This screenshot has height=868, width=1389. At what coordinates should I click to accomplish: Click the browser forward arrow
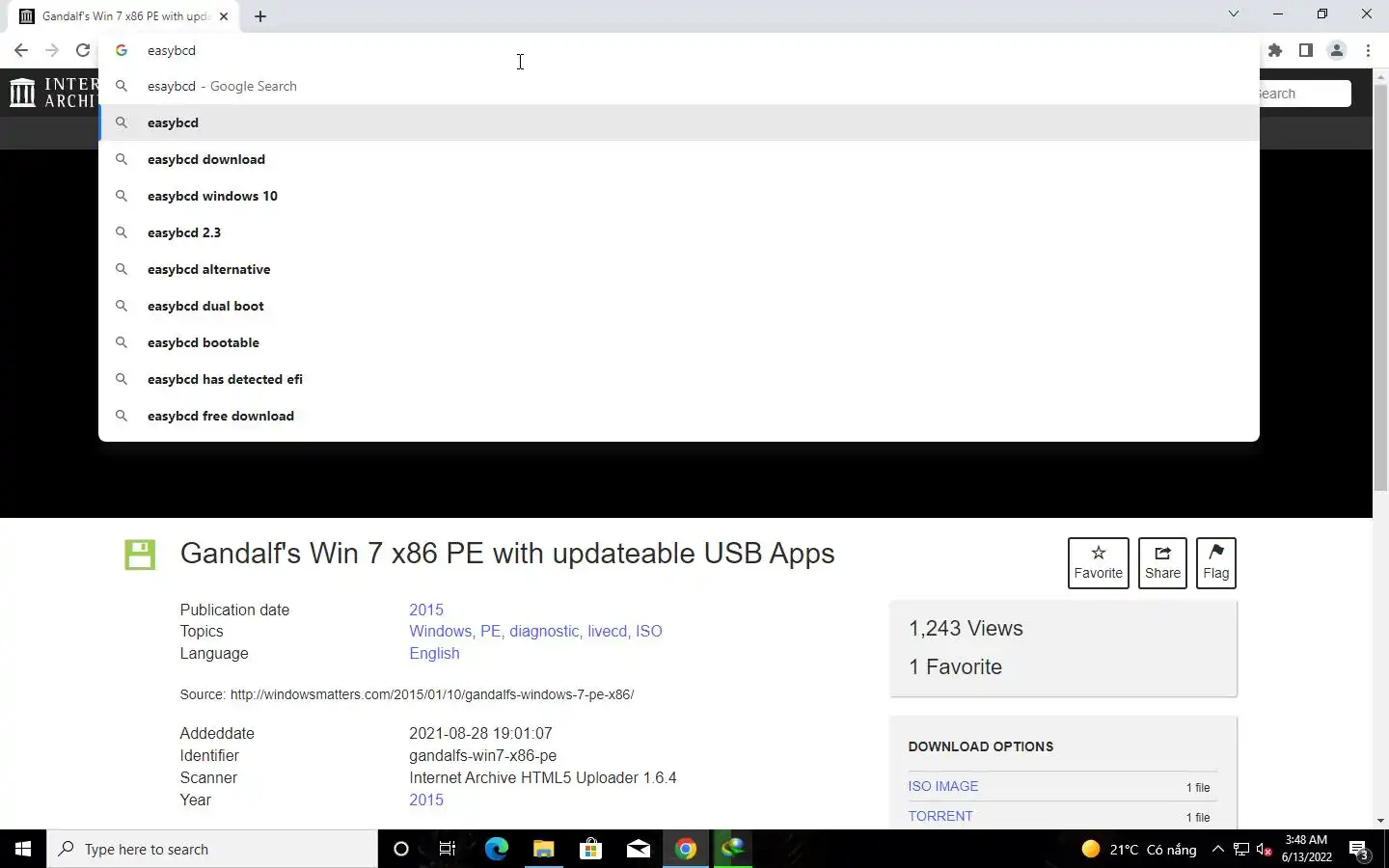52,50
